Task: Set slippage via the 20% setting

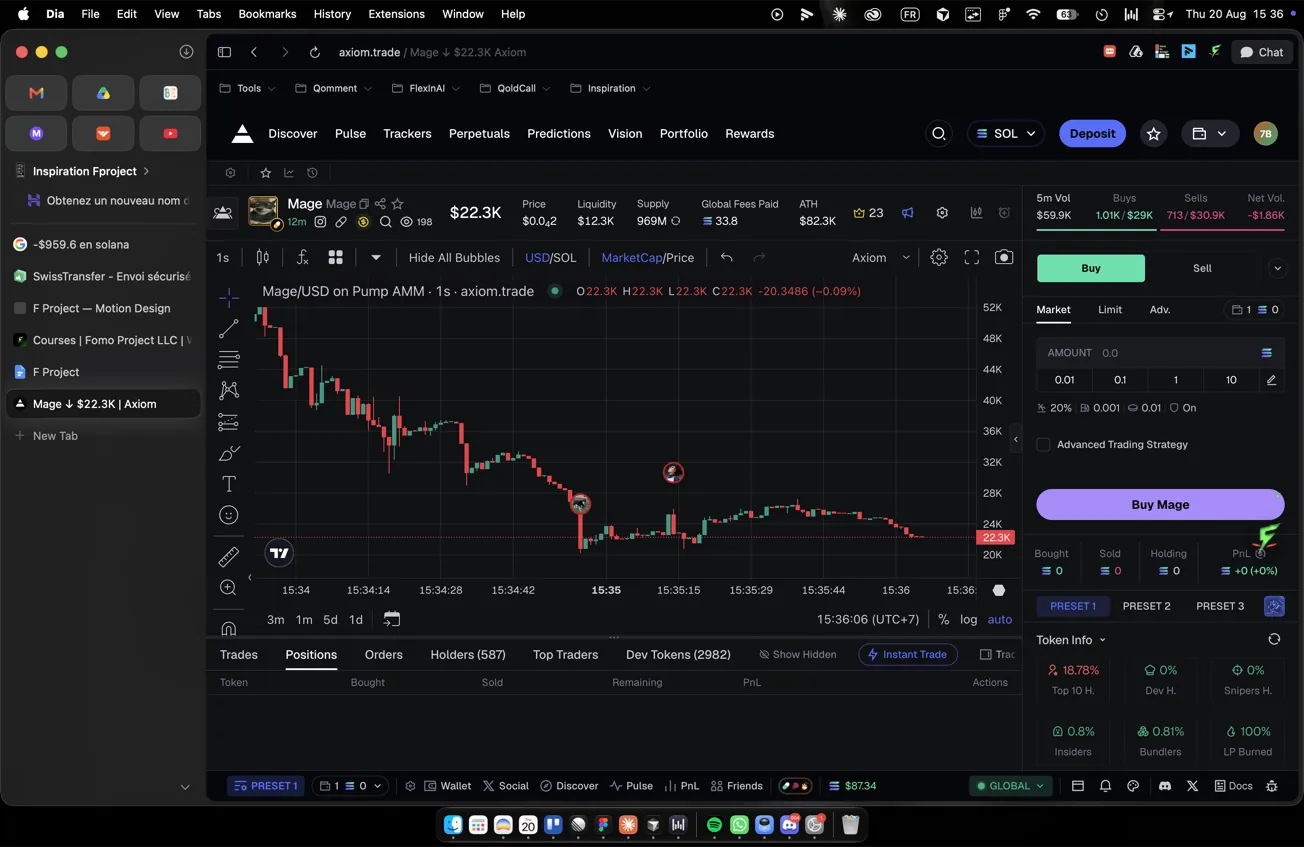Action: (1055, 408)
